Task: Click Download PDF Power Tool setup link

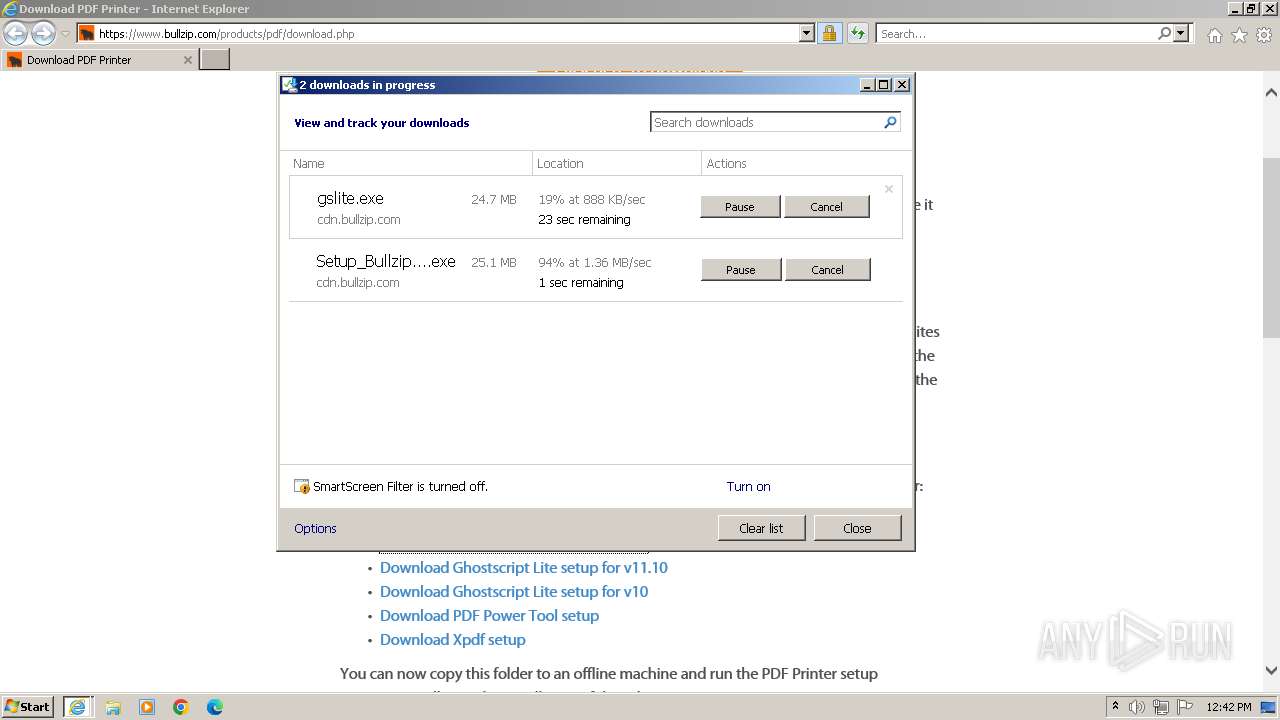Action: (x=489, y=616)
